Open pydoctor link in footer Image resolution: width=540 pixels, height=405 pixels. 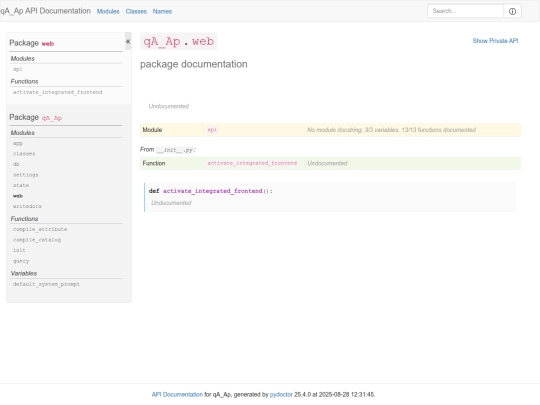[281, 395]
